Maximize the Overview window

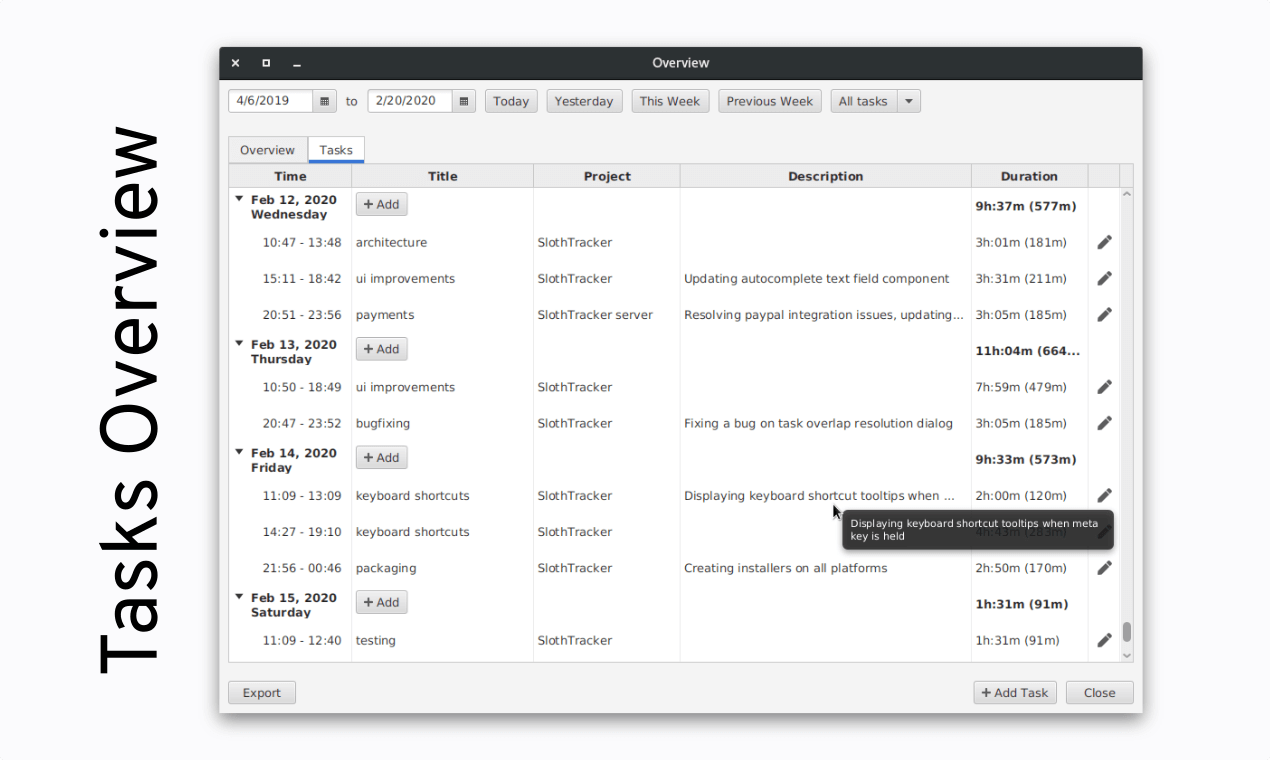pos(266,63)
